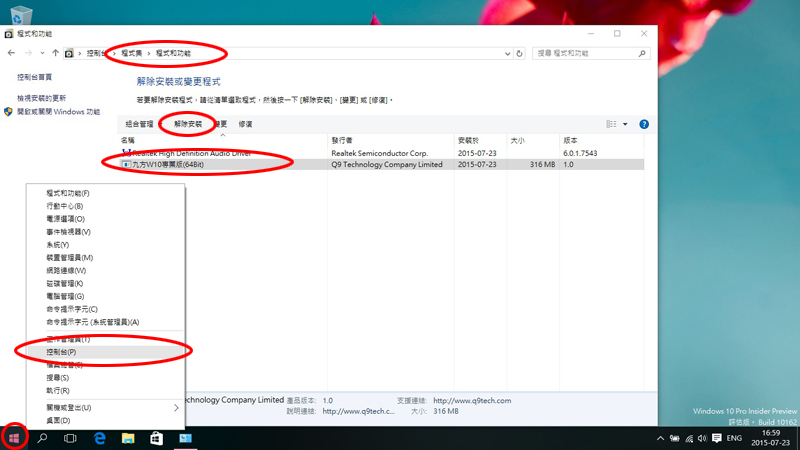Viewport: 800px width, 450px height.
Task: Choose 桌面(D) in Win+X menu
Action: pyautogui.click(x=106, y=420)
